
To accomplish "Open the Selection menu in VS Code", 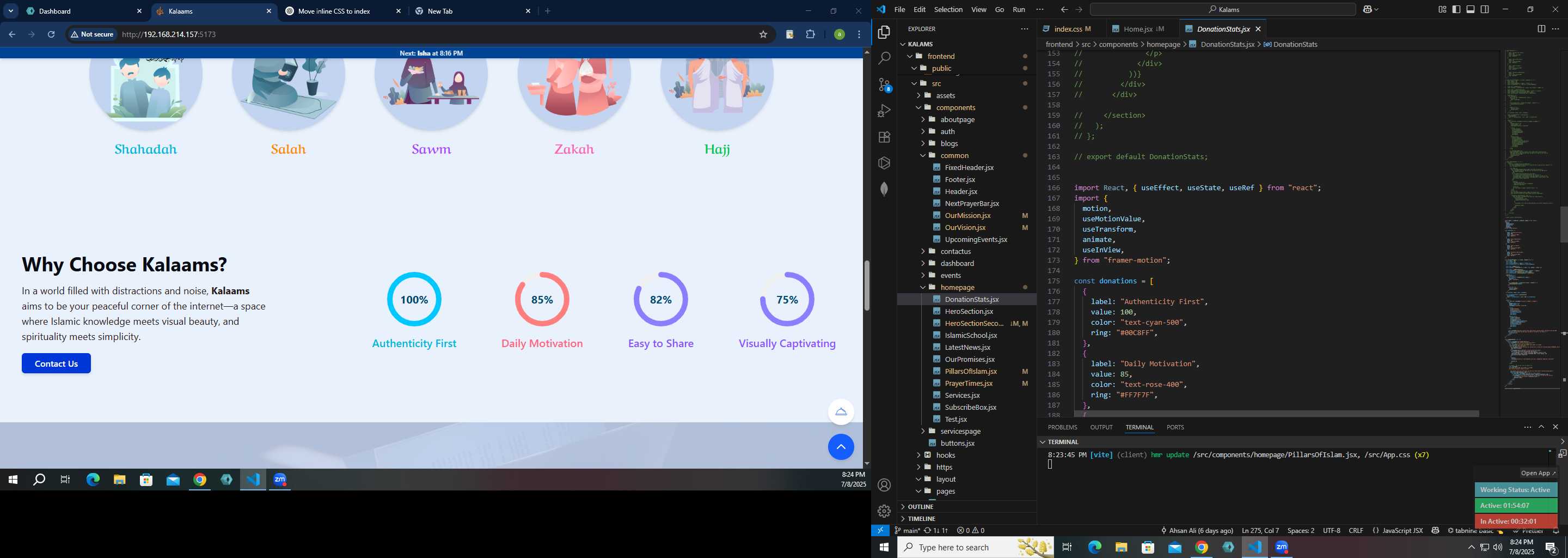I will tap(948, 9).
